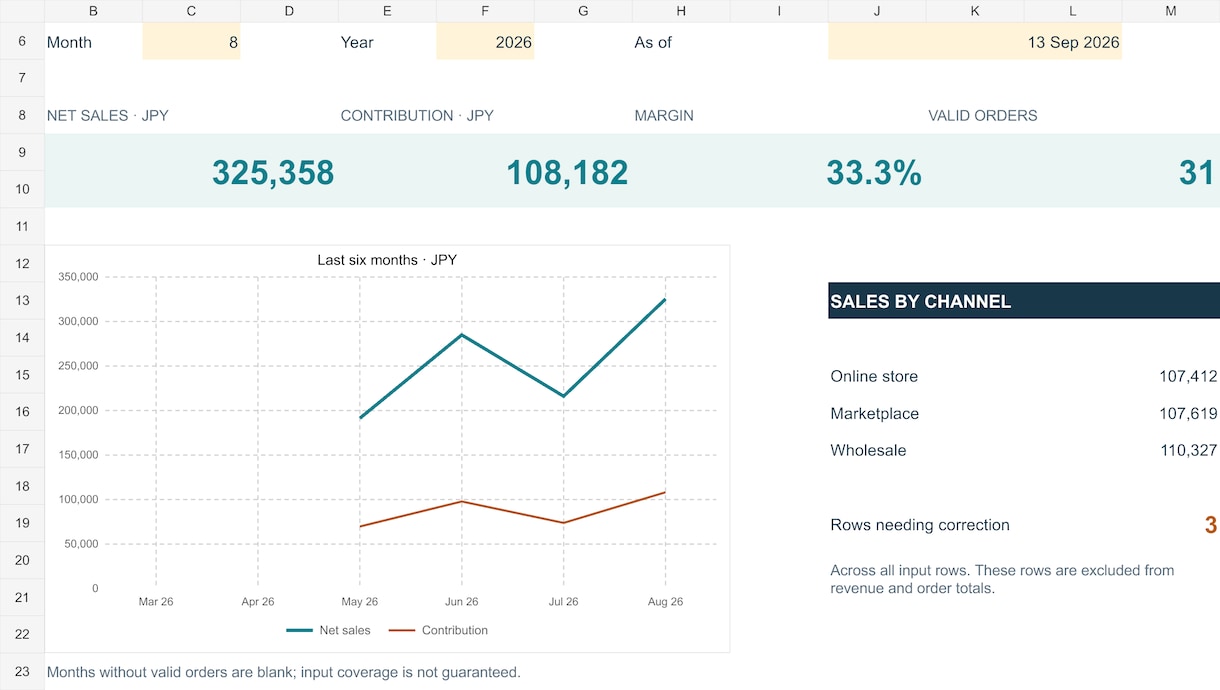Select the "MARGIN" heading cell
This screenshot has width=1220, height=690.
664,116
